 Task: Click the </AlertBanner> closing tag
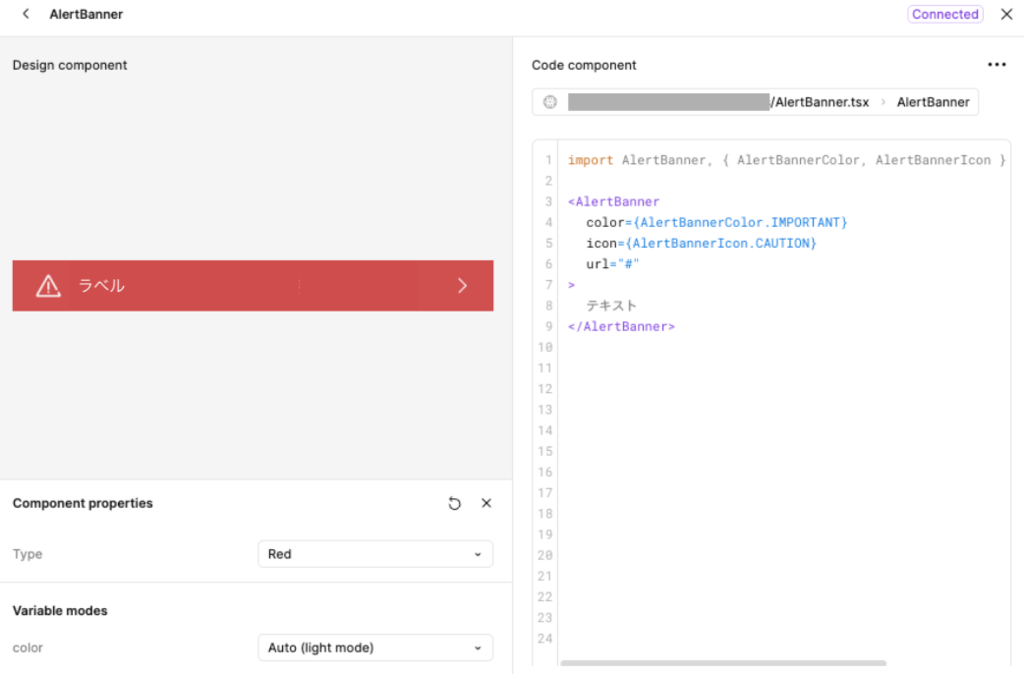point(621,327)
